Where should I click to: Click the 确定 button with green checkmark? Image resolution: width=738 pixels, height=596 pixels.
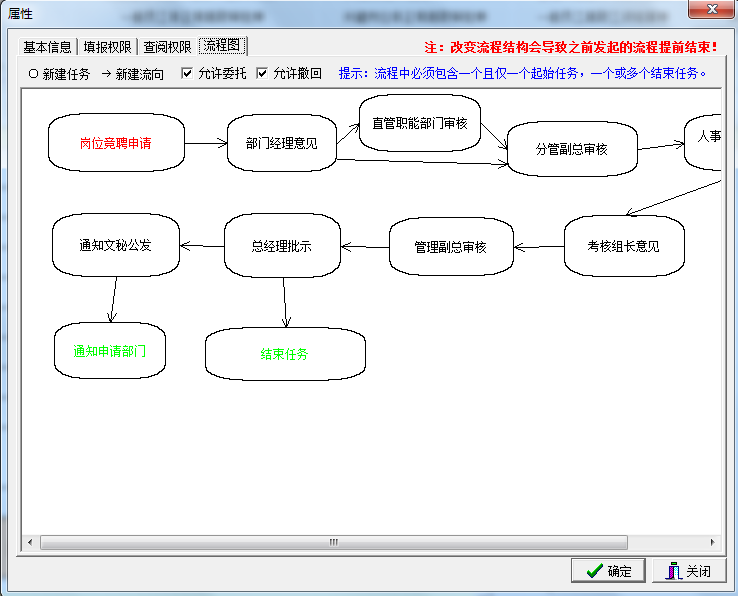point(608,571)
